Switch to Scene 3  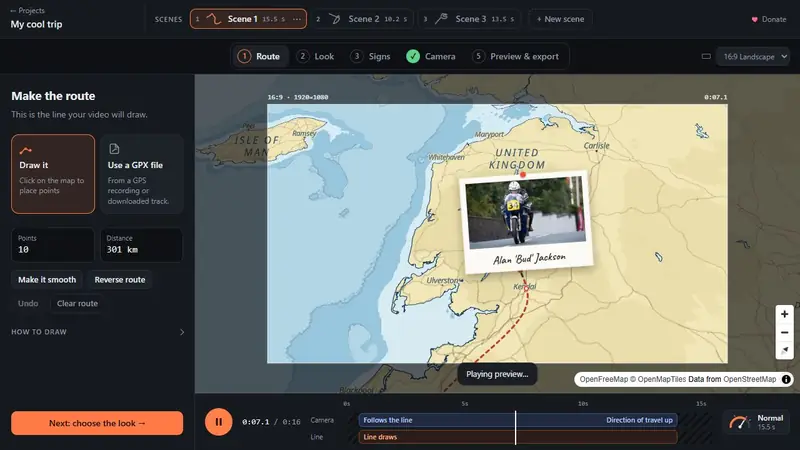pyautogui.click(x=469, y=19)
